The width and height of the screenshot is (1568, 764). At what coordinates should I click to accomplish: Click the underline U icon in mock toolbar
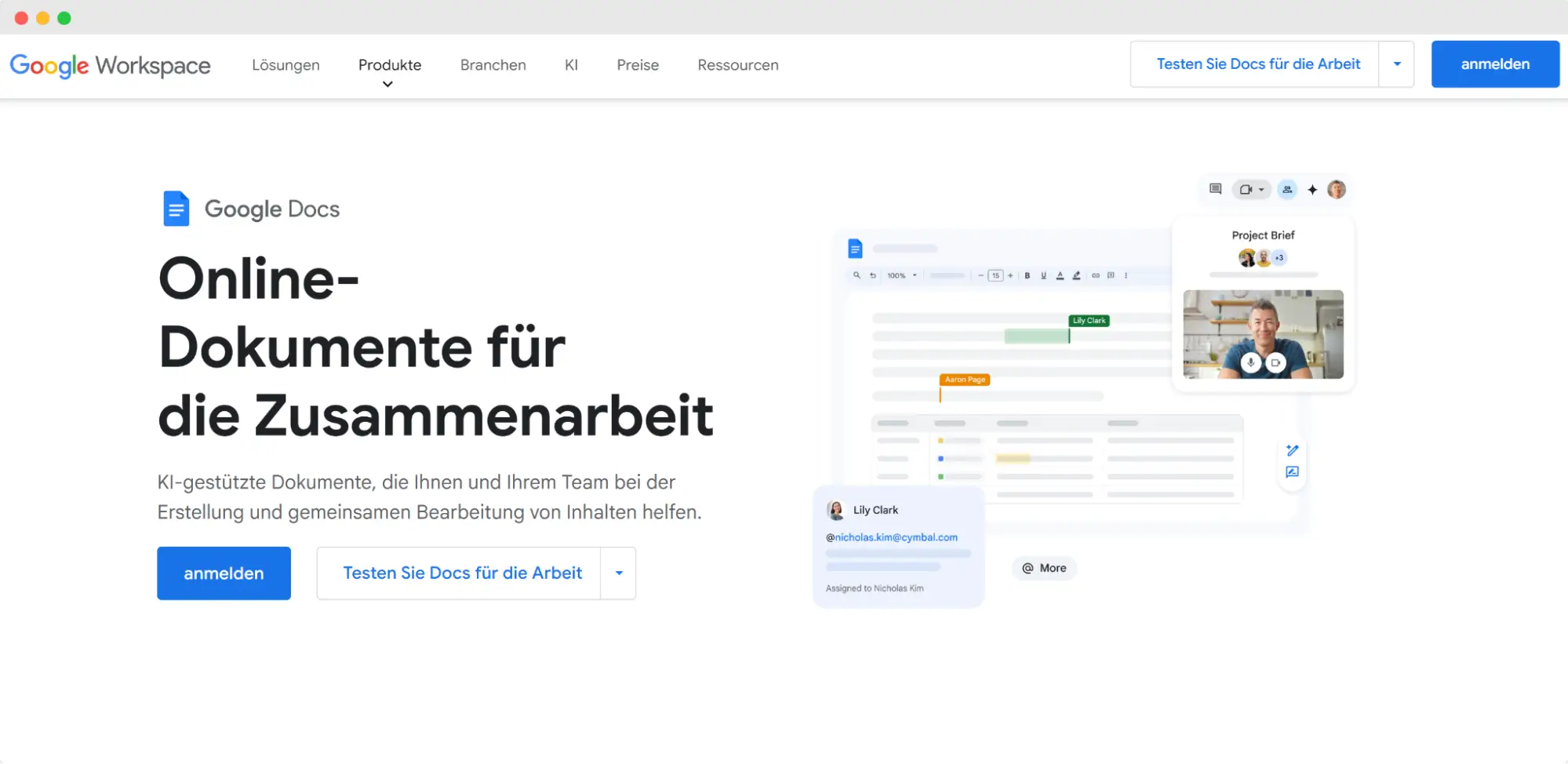(x=1043, y=275)
